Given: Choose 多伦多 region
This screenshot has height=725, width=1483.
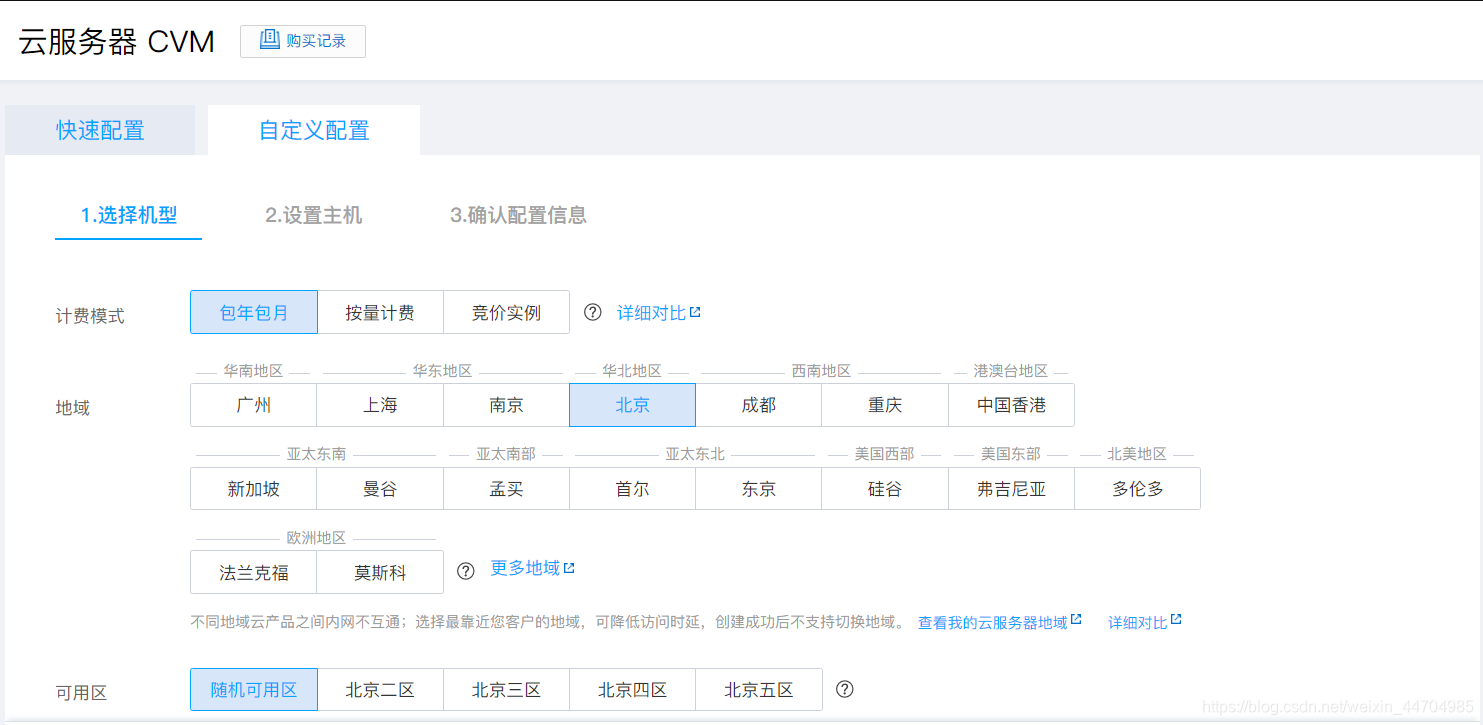Looking at the screenshot, I should coord(1138,489).
